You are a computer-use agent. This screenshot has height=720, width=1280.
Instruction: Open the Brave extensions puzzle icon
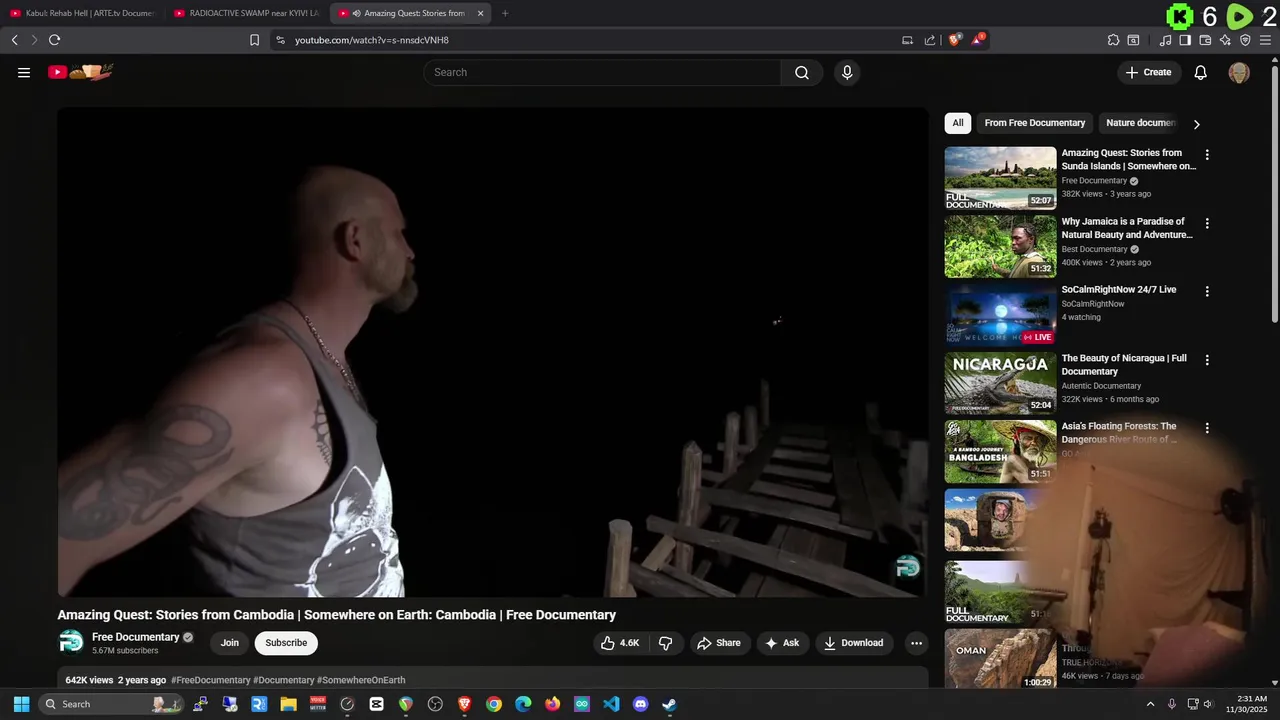pos(1113,40)
